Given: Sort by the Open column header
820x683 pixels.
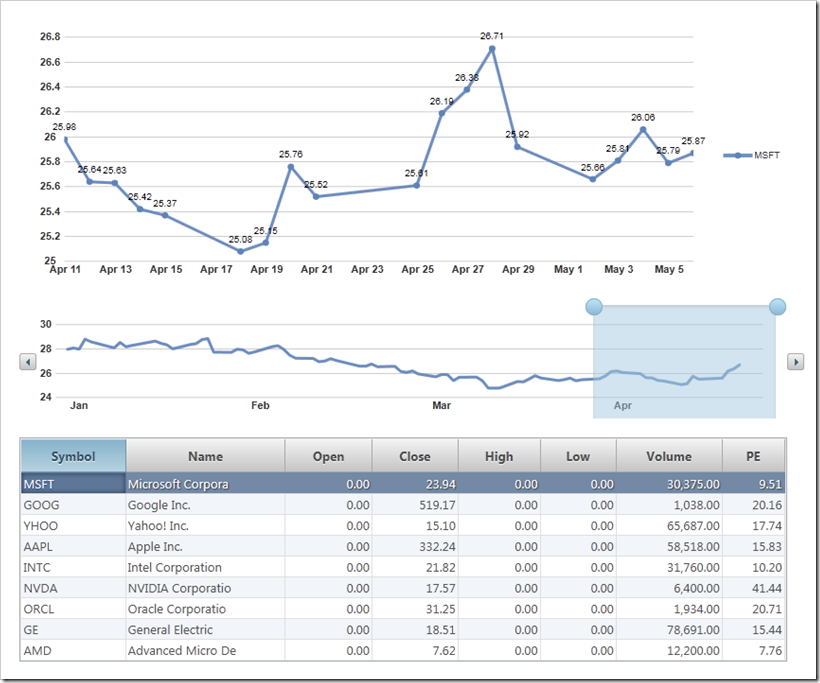Looking at the screenshot, I should (328, 456).
